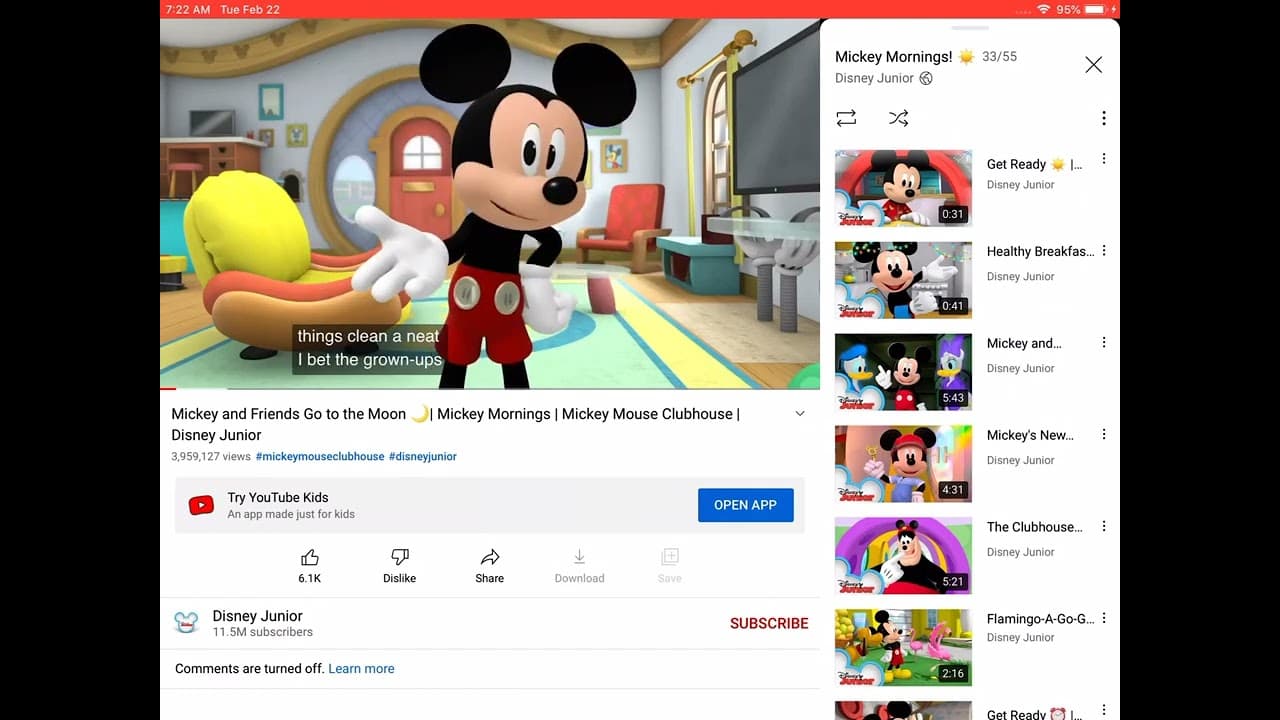
Task: Click the 'Try YouTube Kids' text
Action: click(278, 497)
